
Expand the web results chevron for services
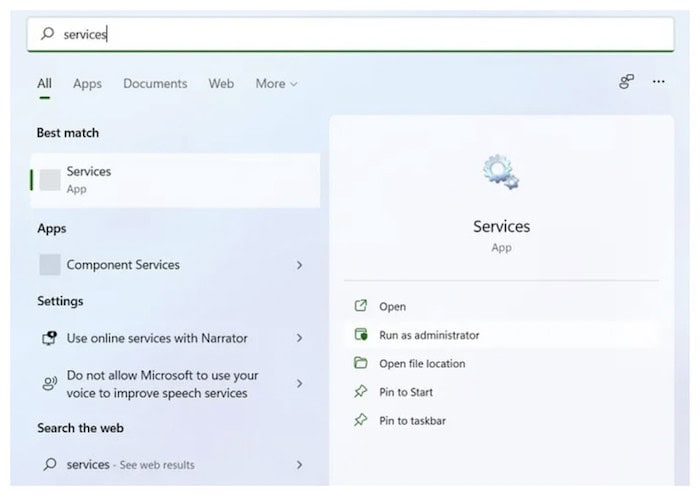[x=299, y=465]
